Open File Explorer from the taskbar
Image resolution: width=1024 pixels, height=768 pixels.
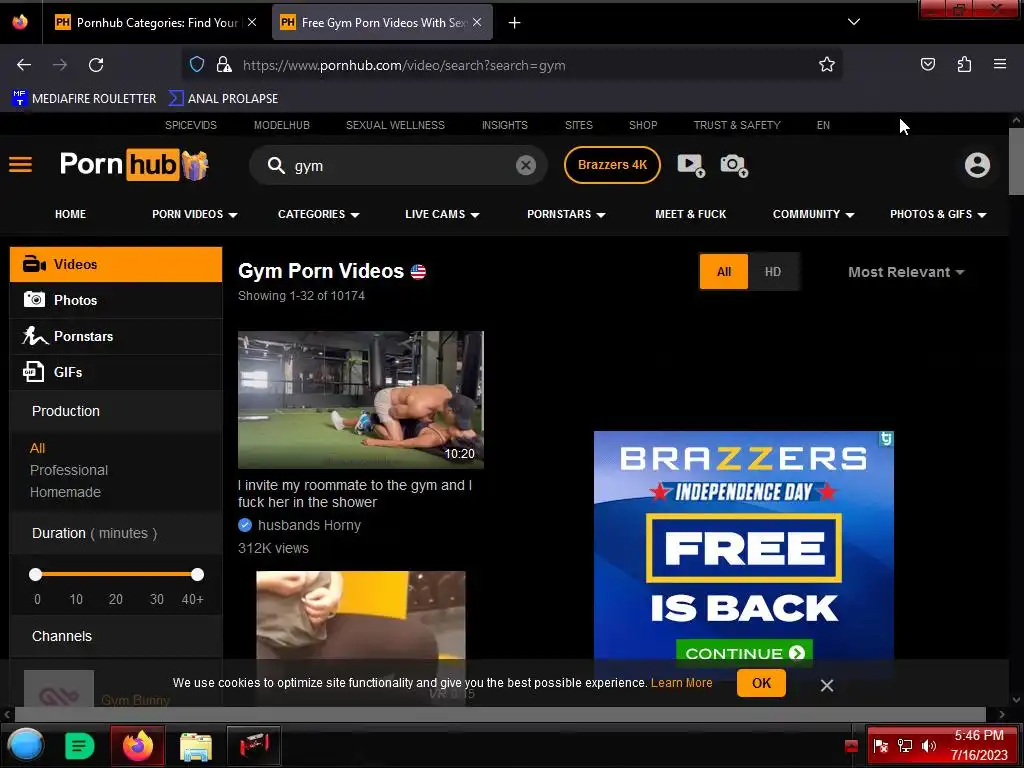point(196,746)
